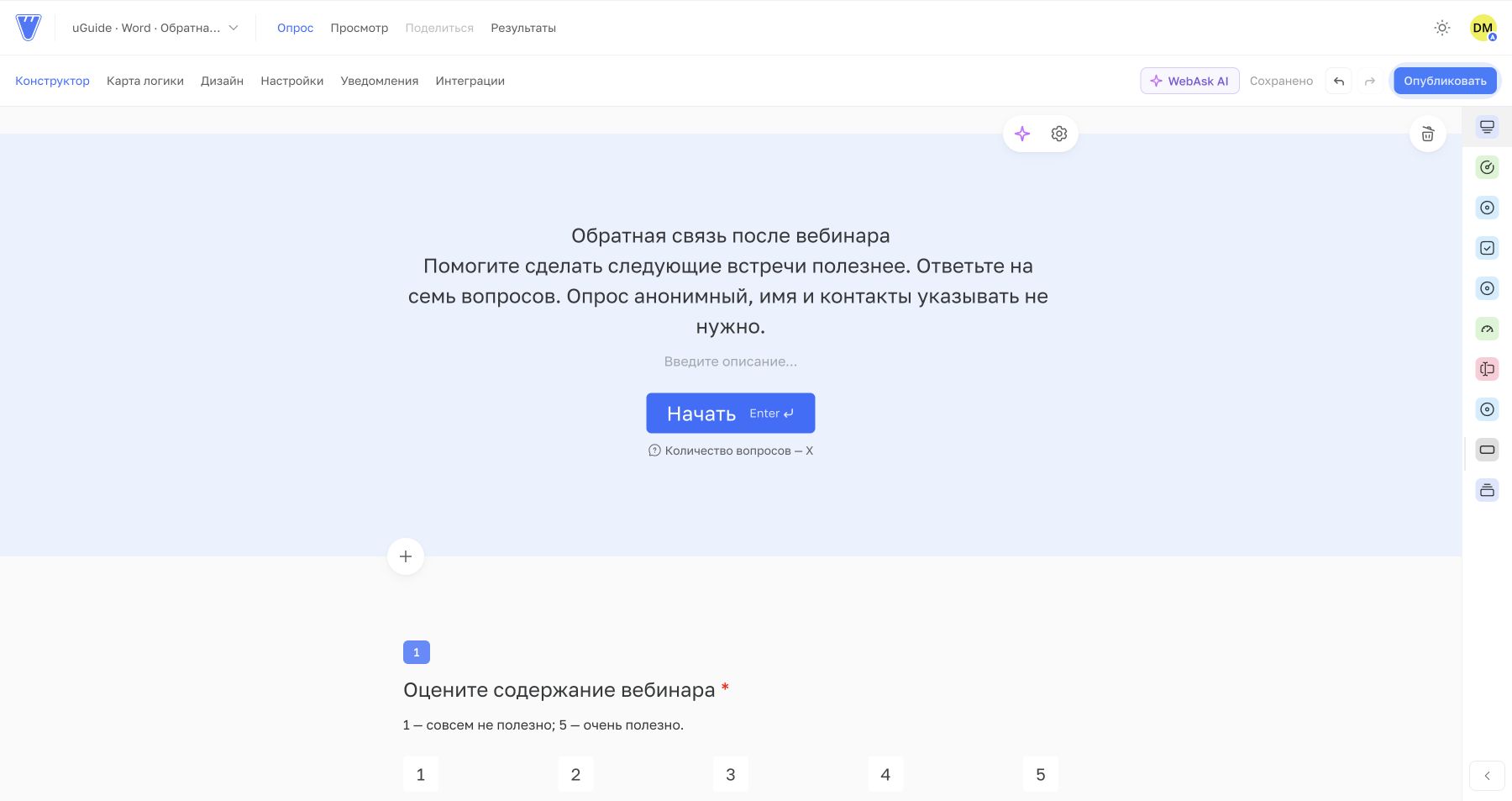
Task: Open the Дизайн section
Action: coord(222,81)
